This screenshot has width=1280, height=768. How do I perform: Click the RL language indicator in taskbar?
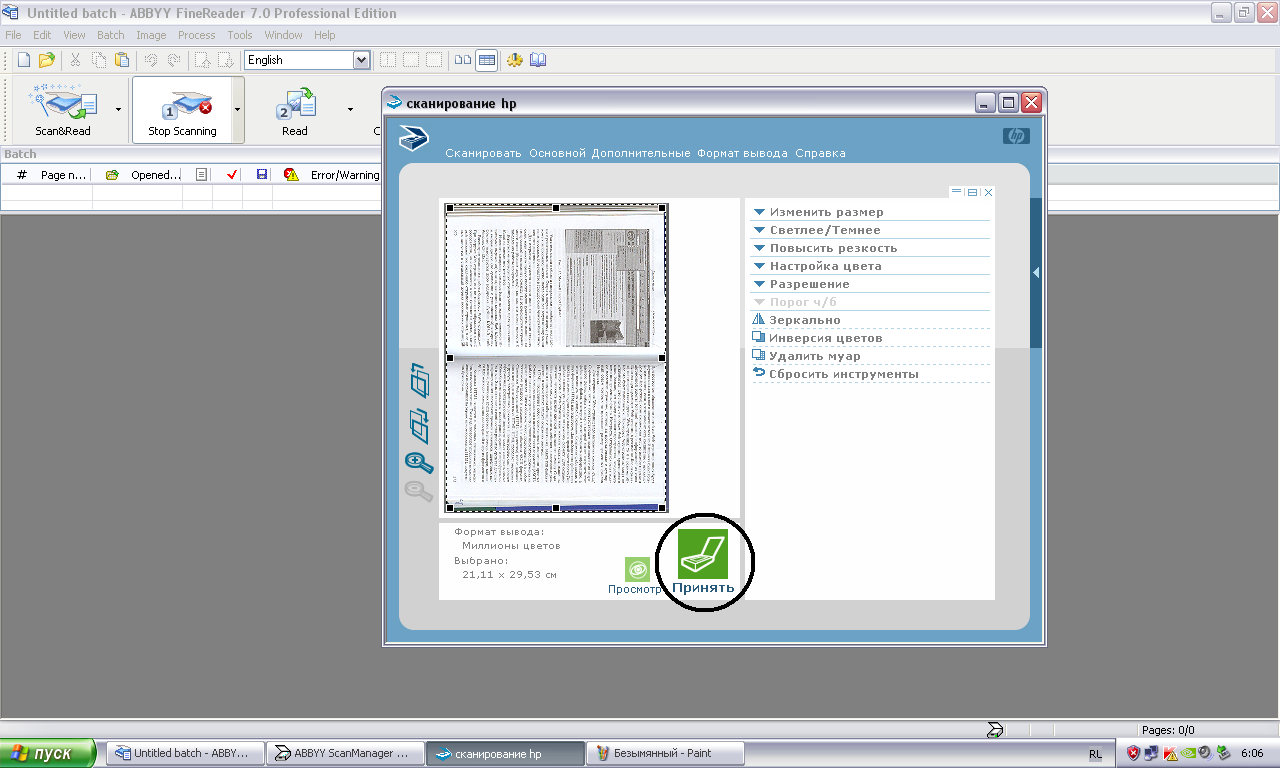[1095, 753]
